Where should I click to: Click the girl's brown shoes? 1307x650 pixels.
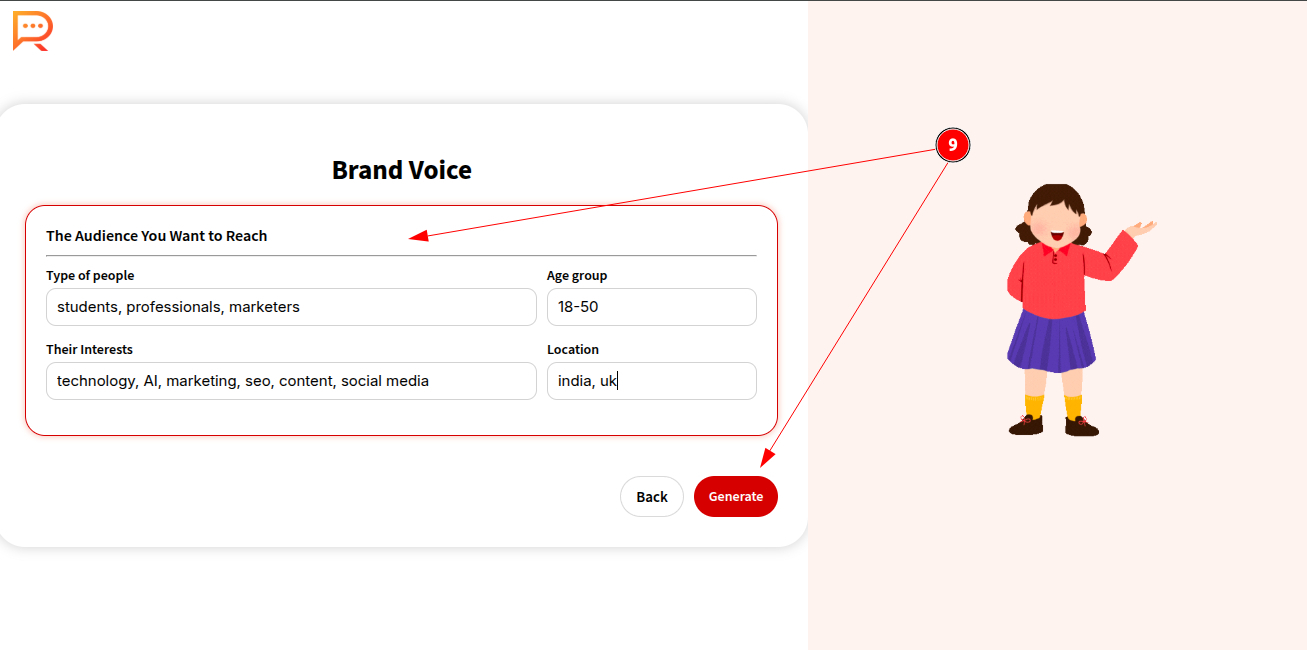(x=1053, y=426)
